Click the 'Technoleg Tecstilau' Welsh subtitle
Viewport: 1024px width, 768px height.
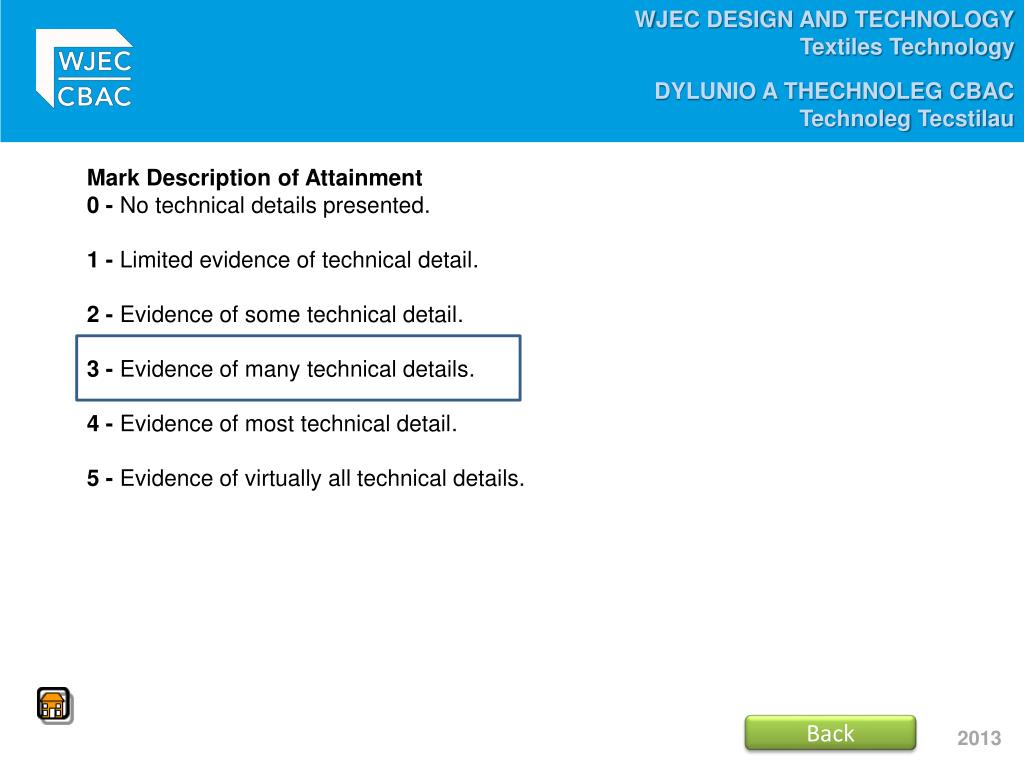pyautogui.click(x=907, y=119)
